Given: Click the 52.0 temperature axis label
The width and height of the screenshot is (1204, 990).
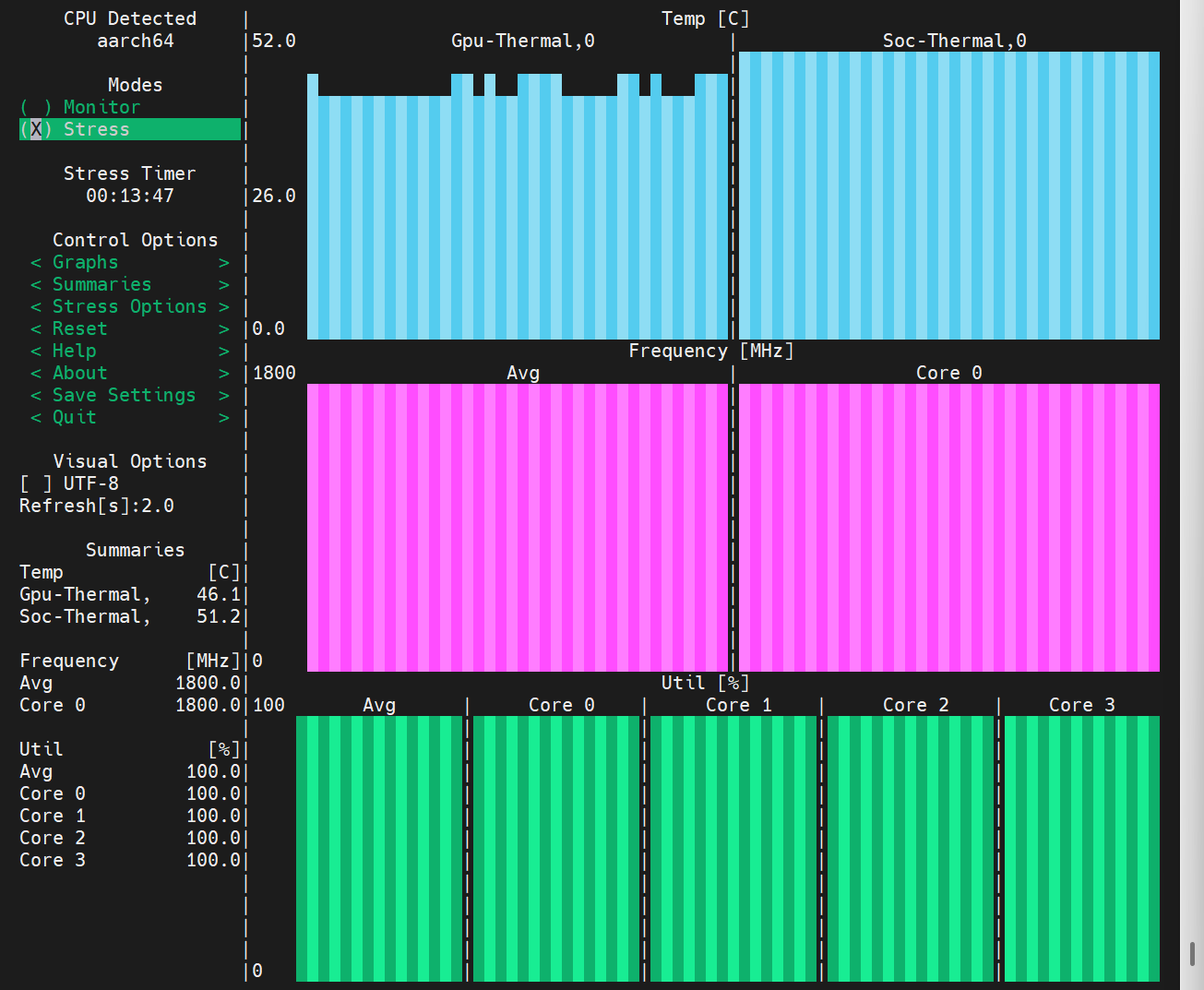Looking at the screenshot, I should click(x=274, y=41).
